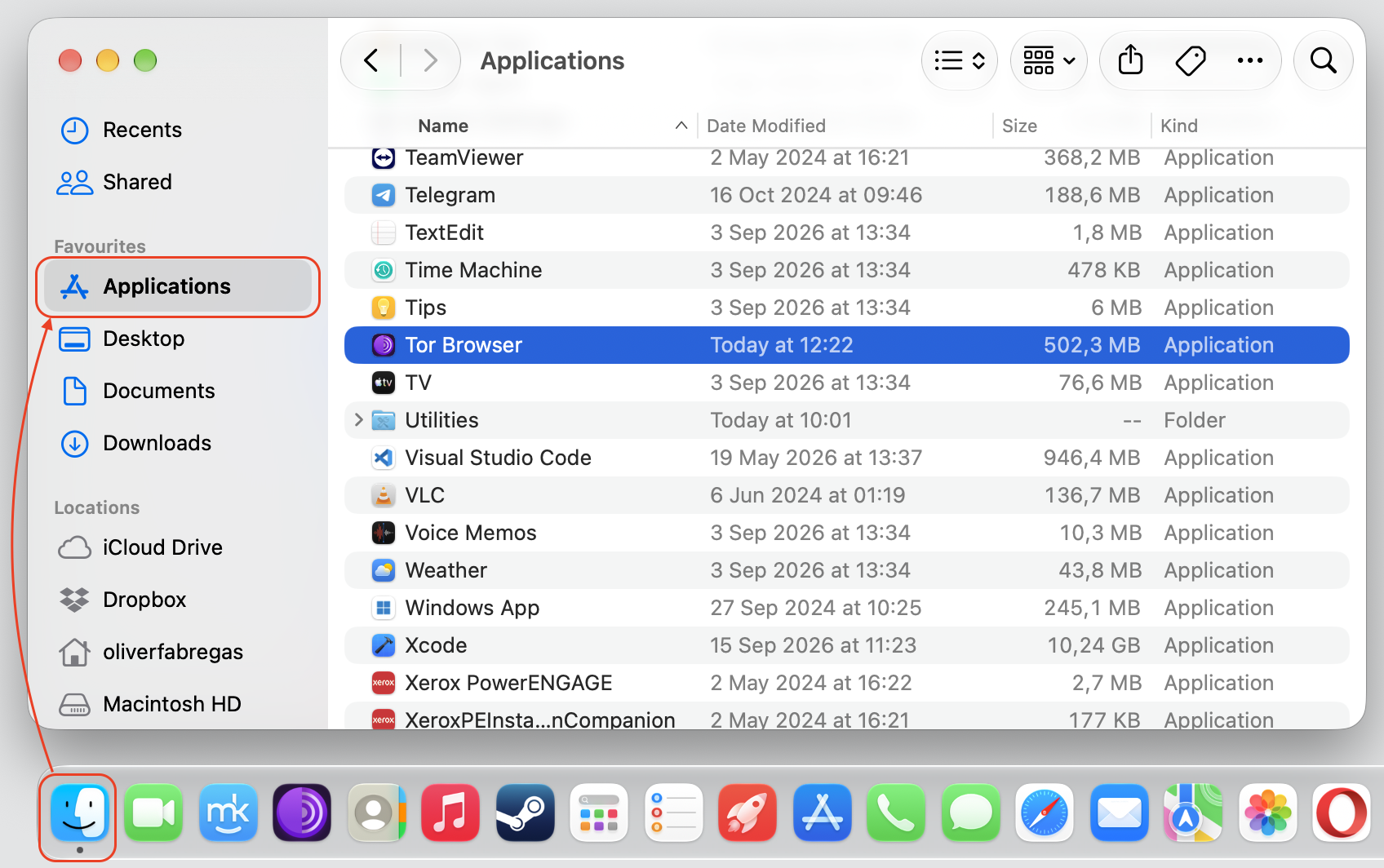Sort by the Size column header
Image resolution: width=1384 pixels, height=868 pixels.
point(1019,126)
